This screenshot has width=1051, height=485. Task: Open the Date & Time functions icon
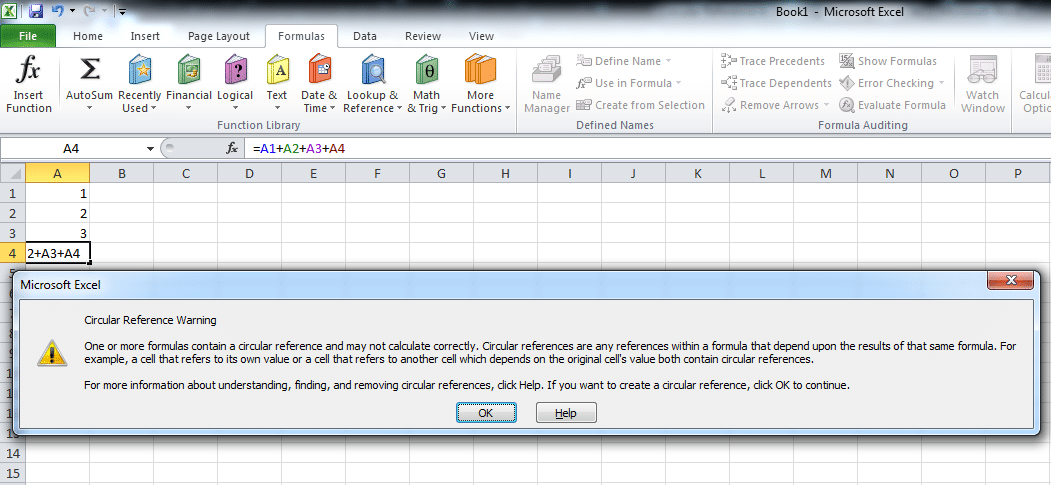pyautogui.click(x=319, y=70)
